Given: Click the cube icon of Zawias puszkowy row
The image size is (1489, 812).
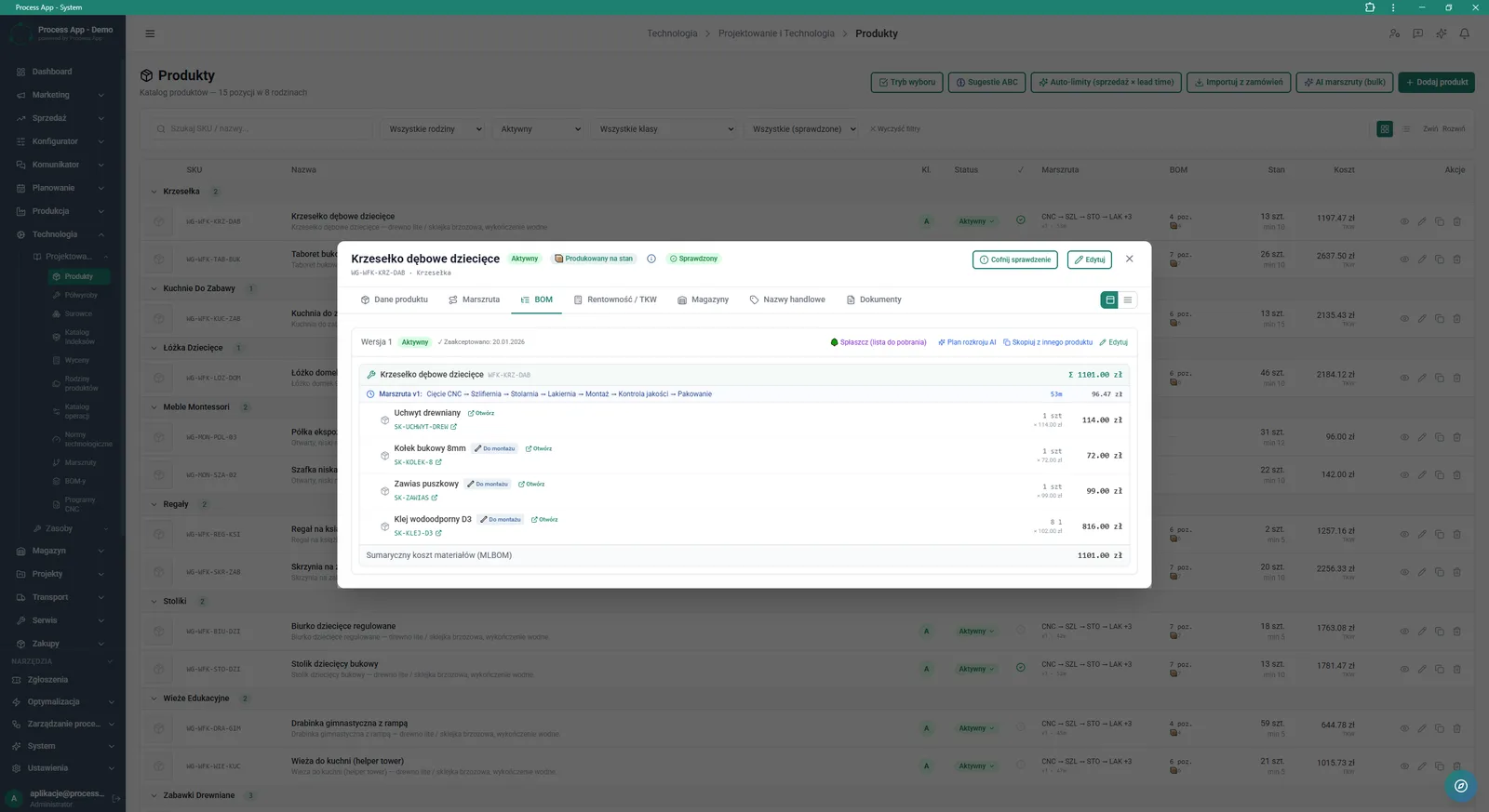Looking at the screenshot, I should point(384,491).
